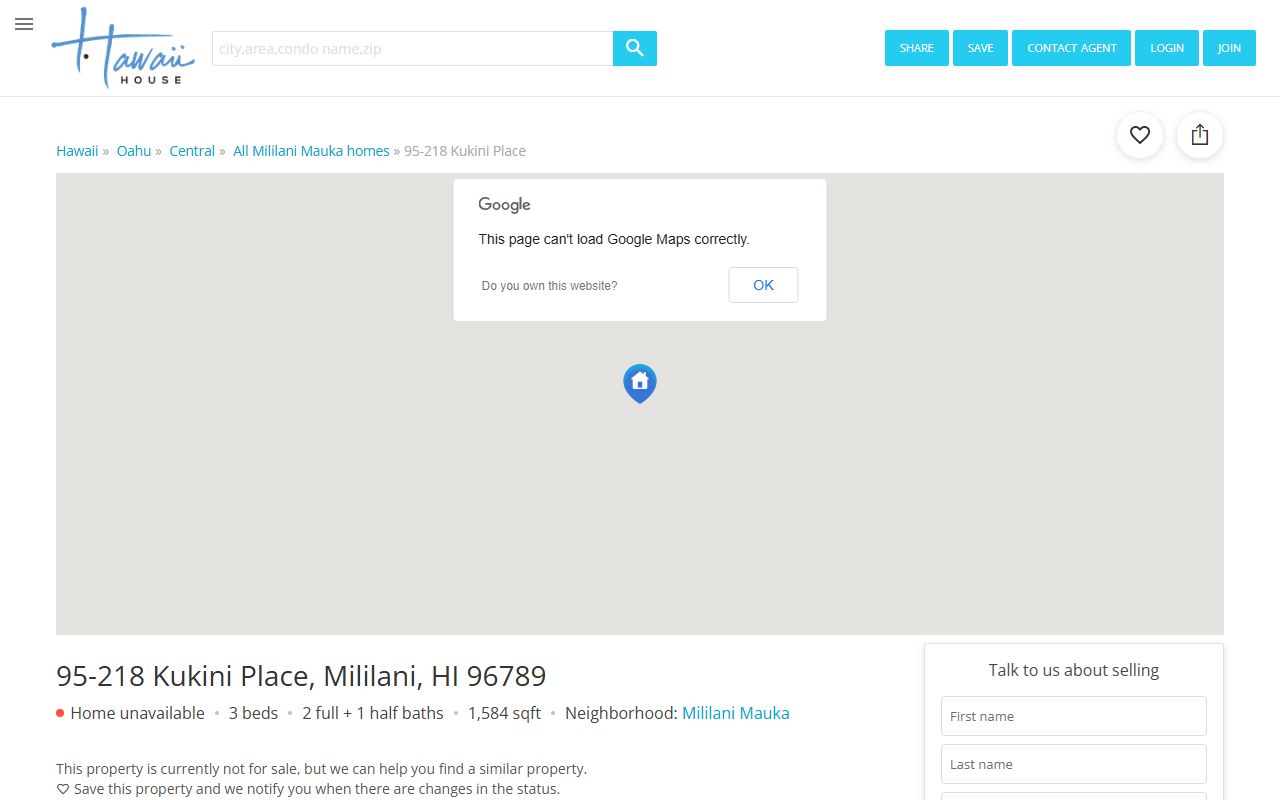1280x800 pixels.
Task: Click 'This page can't load Google Maps correctly' message
Action: (614, 239)
